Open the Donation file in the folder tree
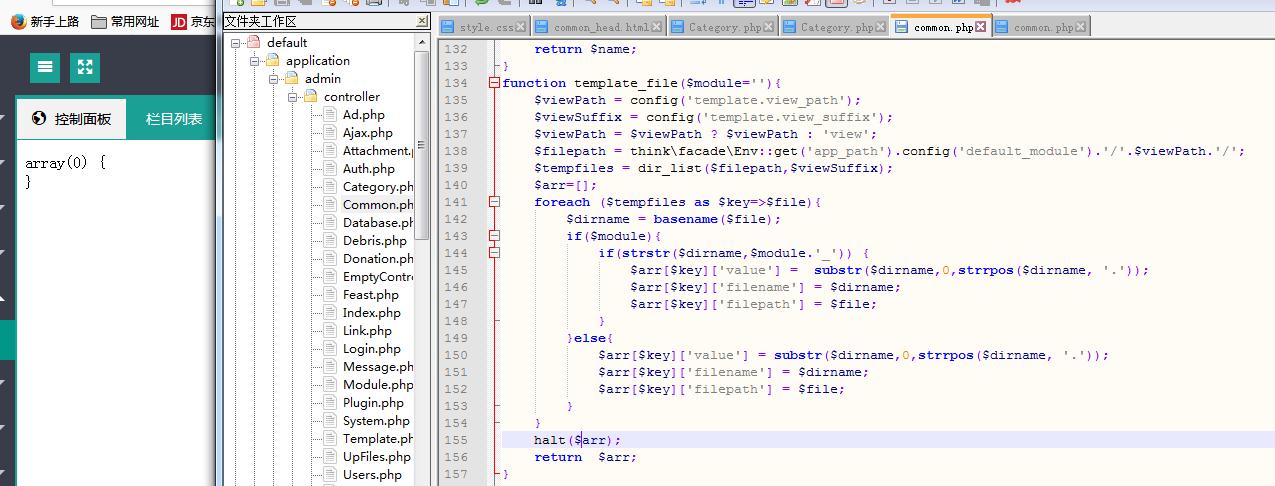This screenshot has width=1275, height=486. [377, 259]
